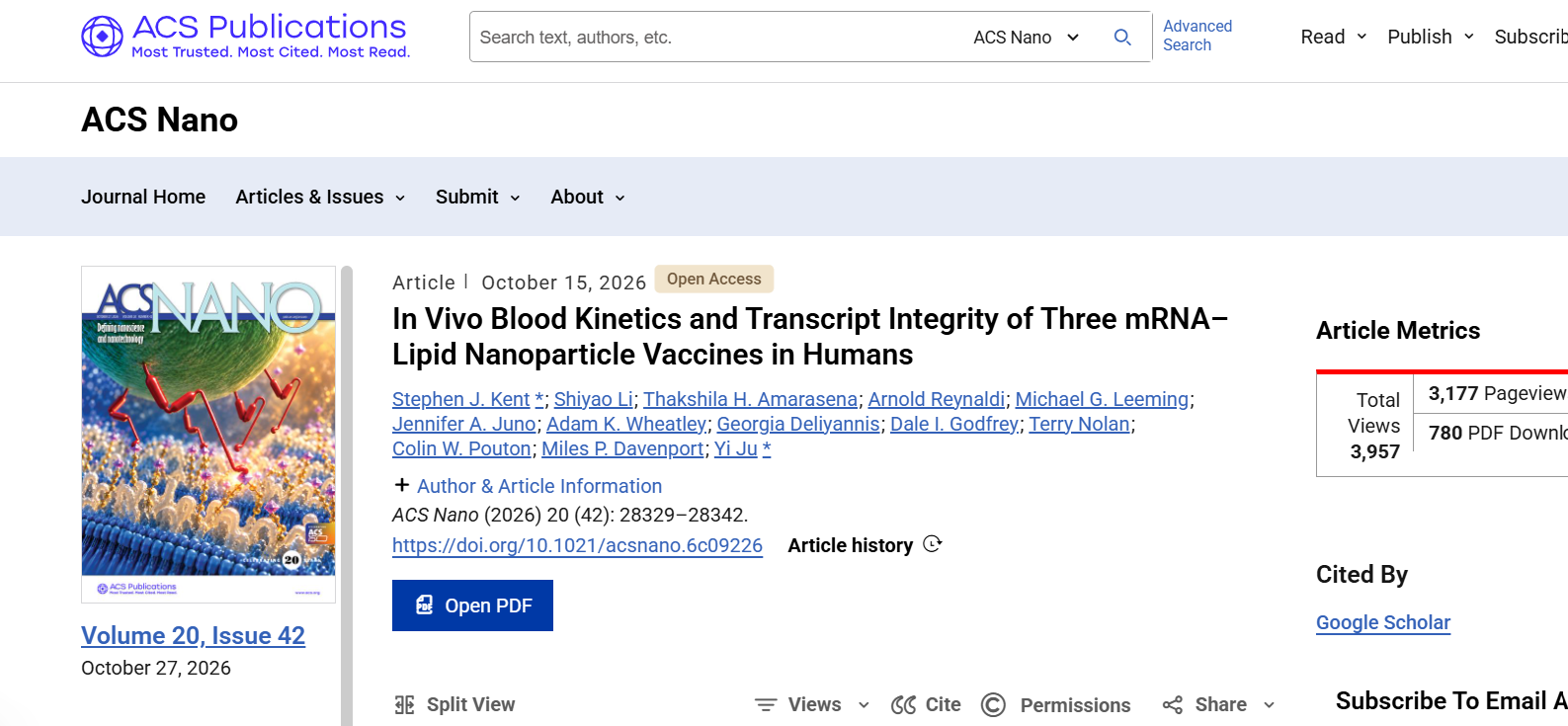Open the Google Scholar link
Screen dimensions: 1568x726
tap(1383, 622)
